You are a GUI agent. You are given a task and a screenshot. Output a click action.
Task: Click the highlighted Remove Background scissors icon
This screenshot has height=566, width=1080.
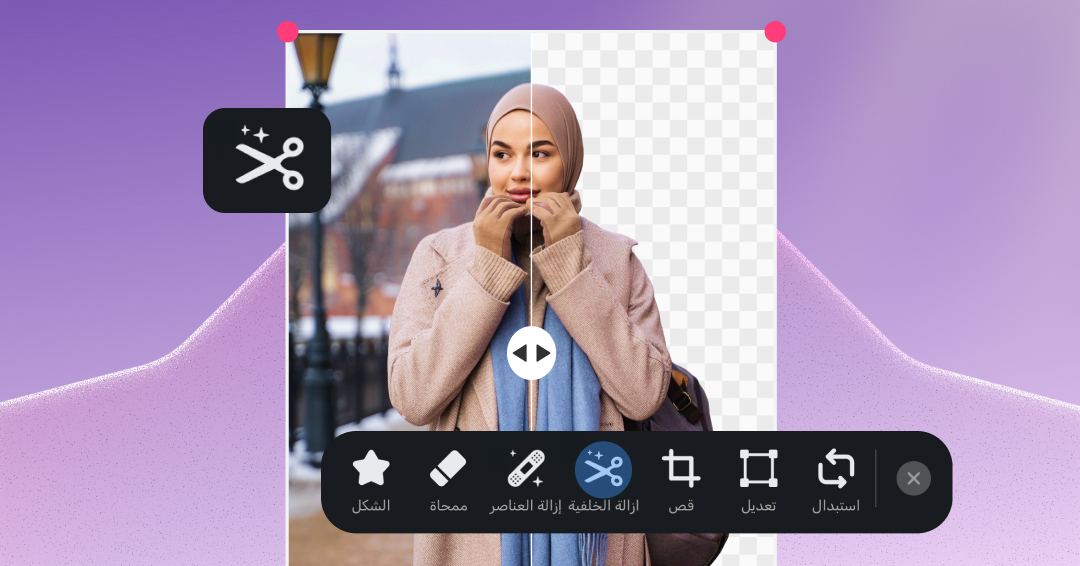[603, 470]
